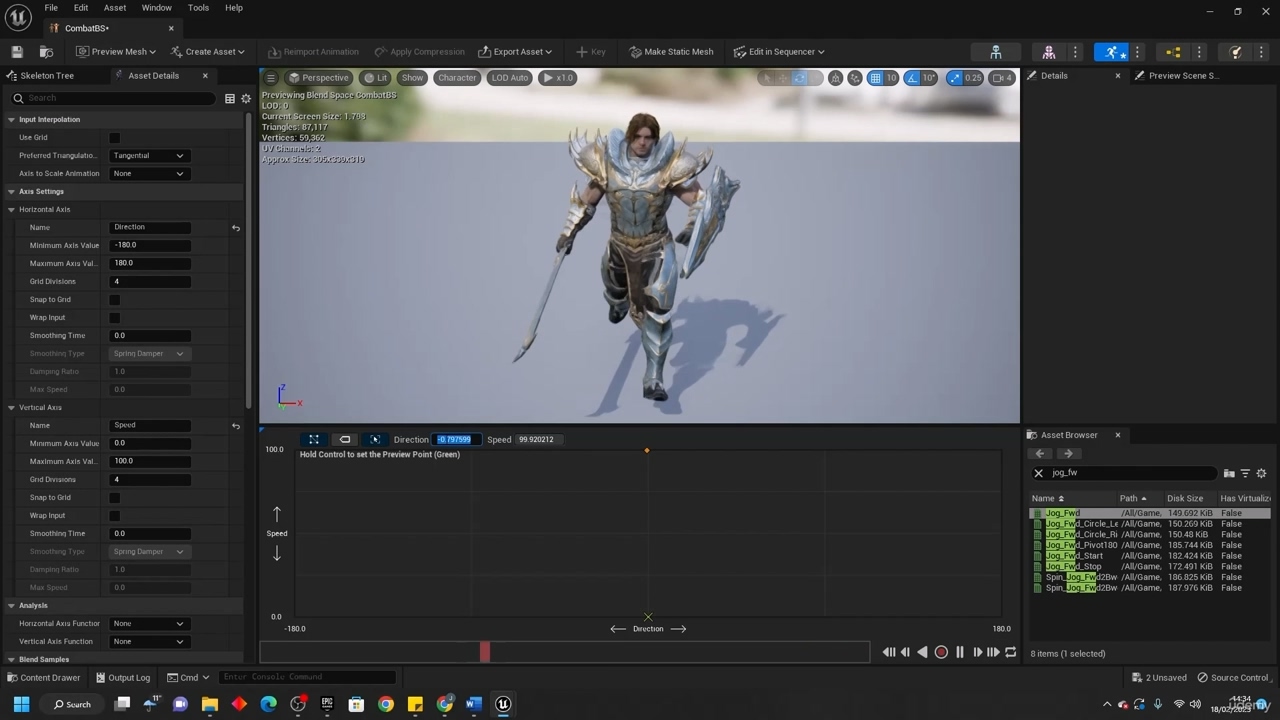This screenshot has width=1280, height=720.
Task: Open Asset Details settings gear
Action: [x=246, y=98]
